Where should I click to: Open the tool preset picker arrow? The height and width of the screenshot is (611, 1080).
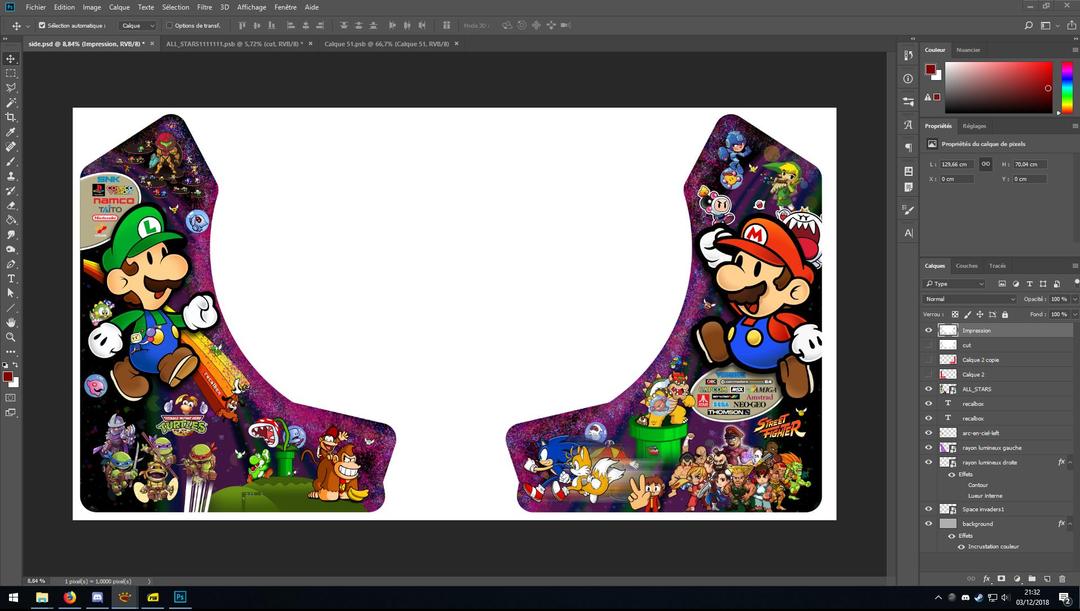[28, 25]
